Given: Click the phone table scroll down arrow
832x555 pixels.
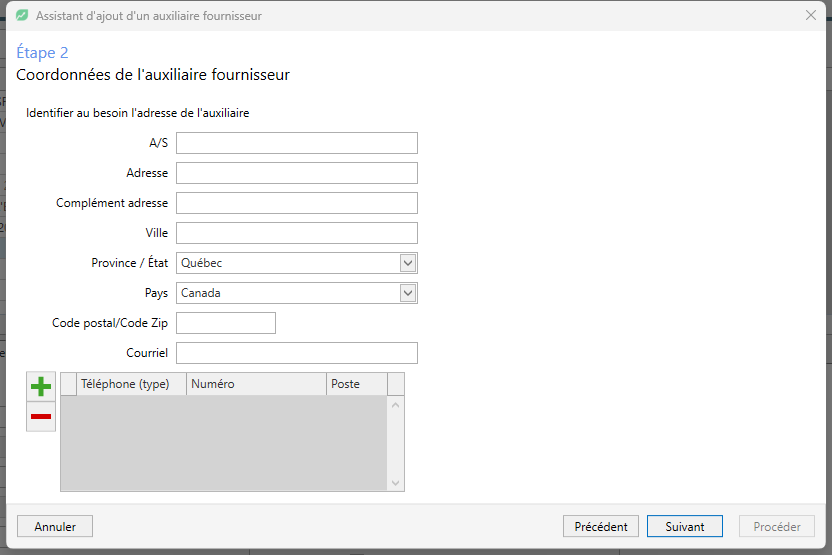Looking at the screenshot, I should tap(395, 483).
